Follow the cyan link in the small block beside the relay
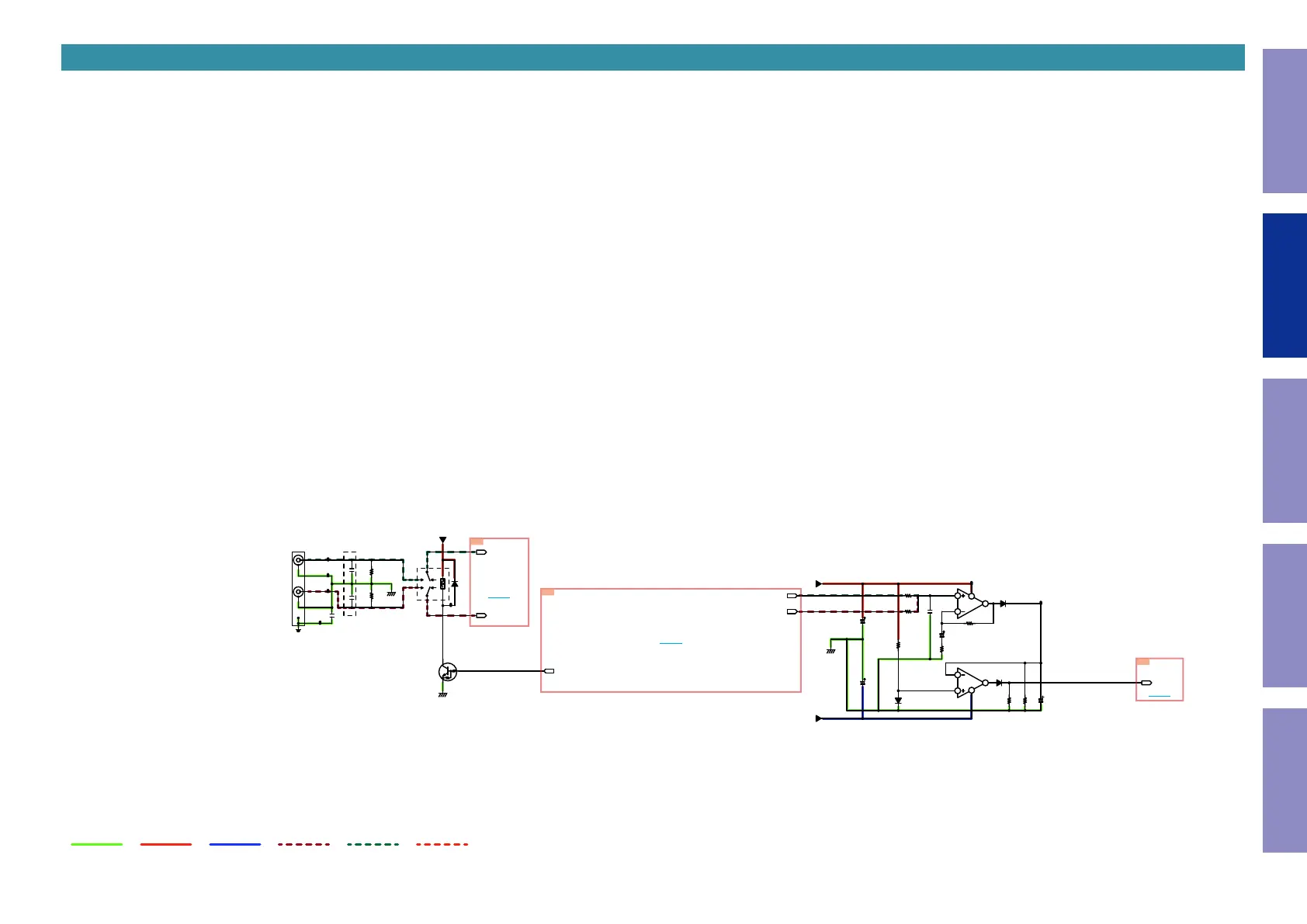The width and height of the screenshot is (1307, 924). pyautogui.click(x=499, y=598)
